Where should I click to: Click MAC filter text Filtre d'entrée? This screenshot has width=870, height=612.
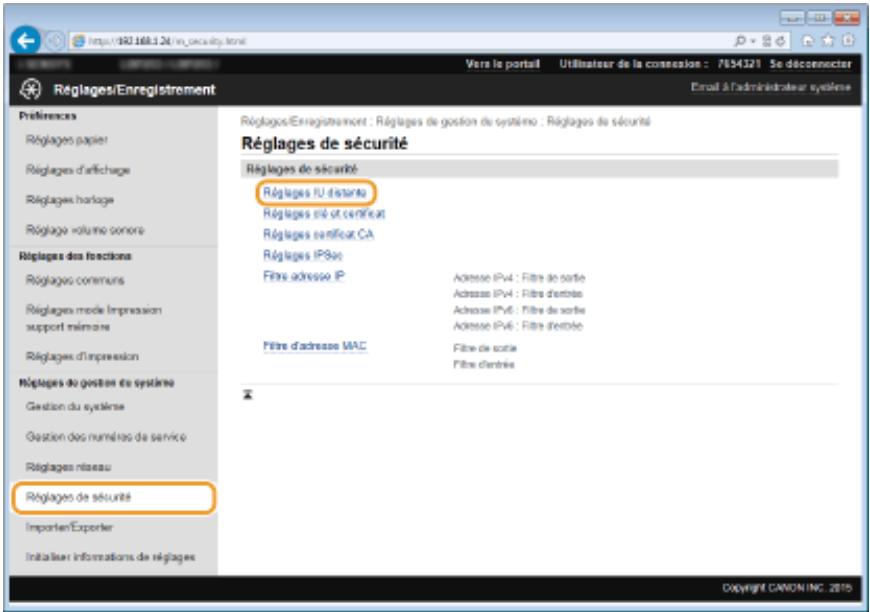pos(484,364)
